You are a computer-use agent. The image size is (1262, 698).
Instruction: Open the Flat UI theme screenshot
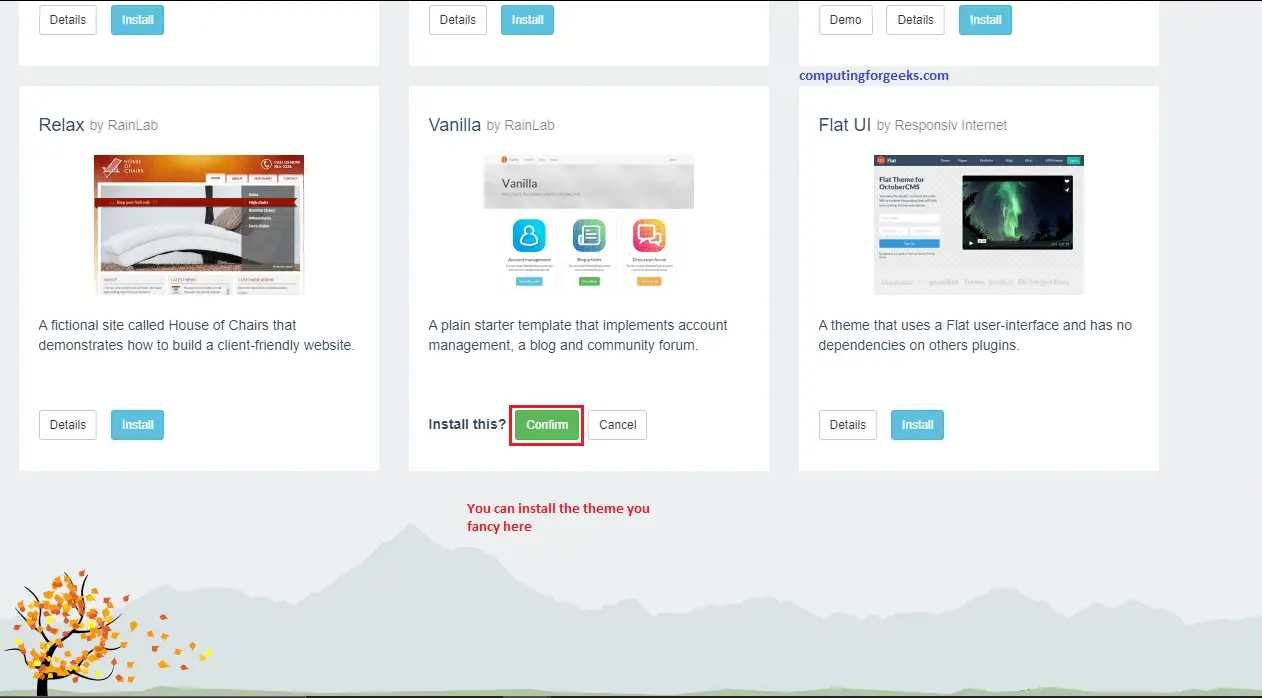[978, 225]
